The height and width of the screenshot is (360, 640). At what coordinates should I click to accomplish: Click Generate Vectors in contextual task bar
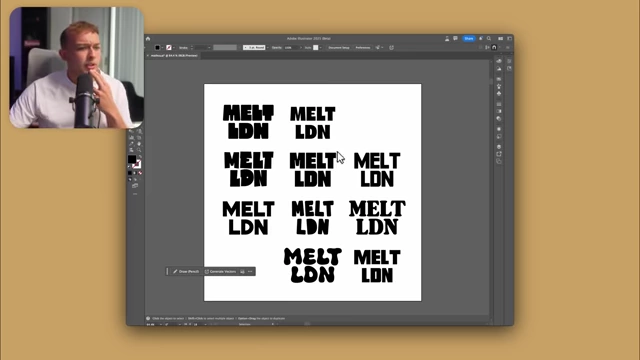[x=220, y=271]
